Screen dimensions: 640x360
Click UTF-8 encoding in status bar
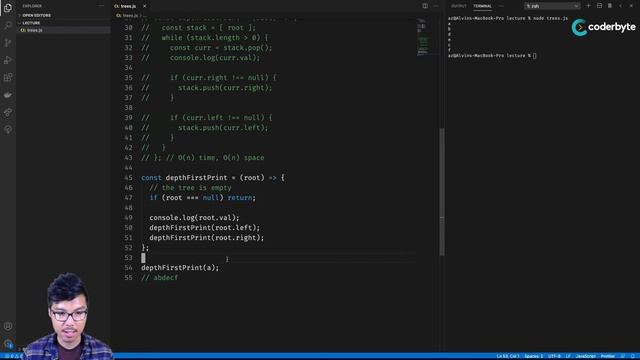coord(554,356)
